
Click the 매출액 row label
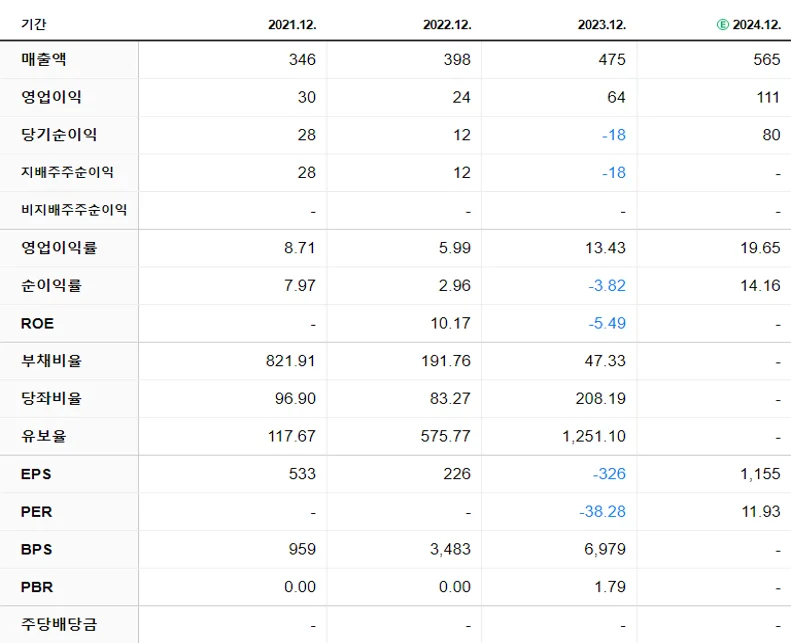(x=43, y=59)
